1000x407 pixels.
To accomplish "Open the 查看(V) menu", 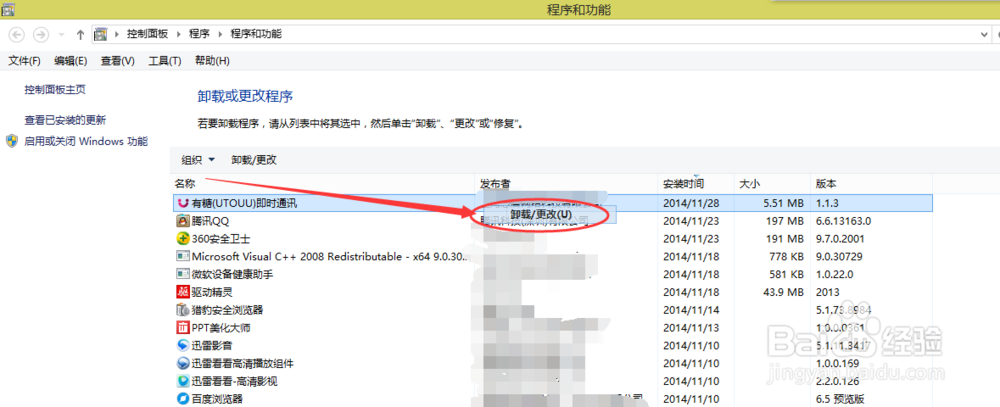I will (118, 61).
